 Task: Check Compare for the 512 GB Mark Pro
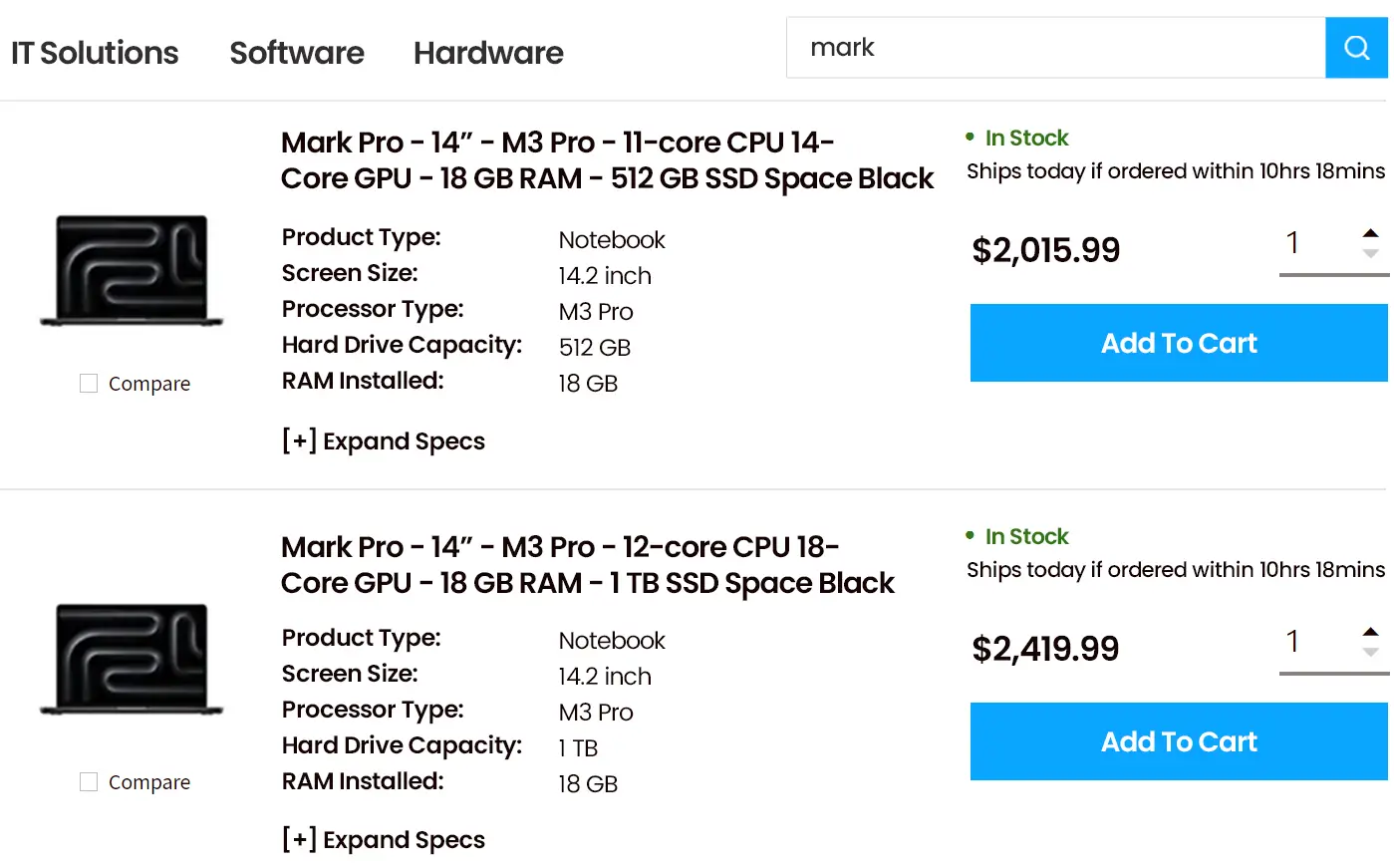pos(89,384)
